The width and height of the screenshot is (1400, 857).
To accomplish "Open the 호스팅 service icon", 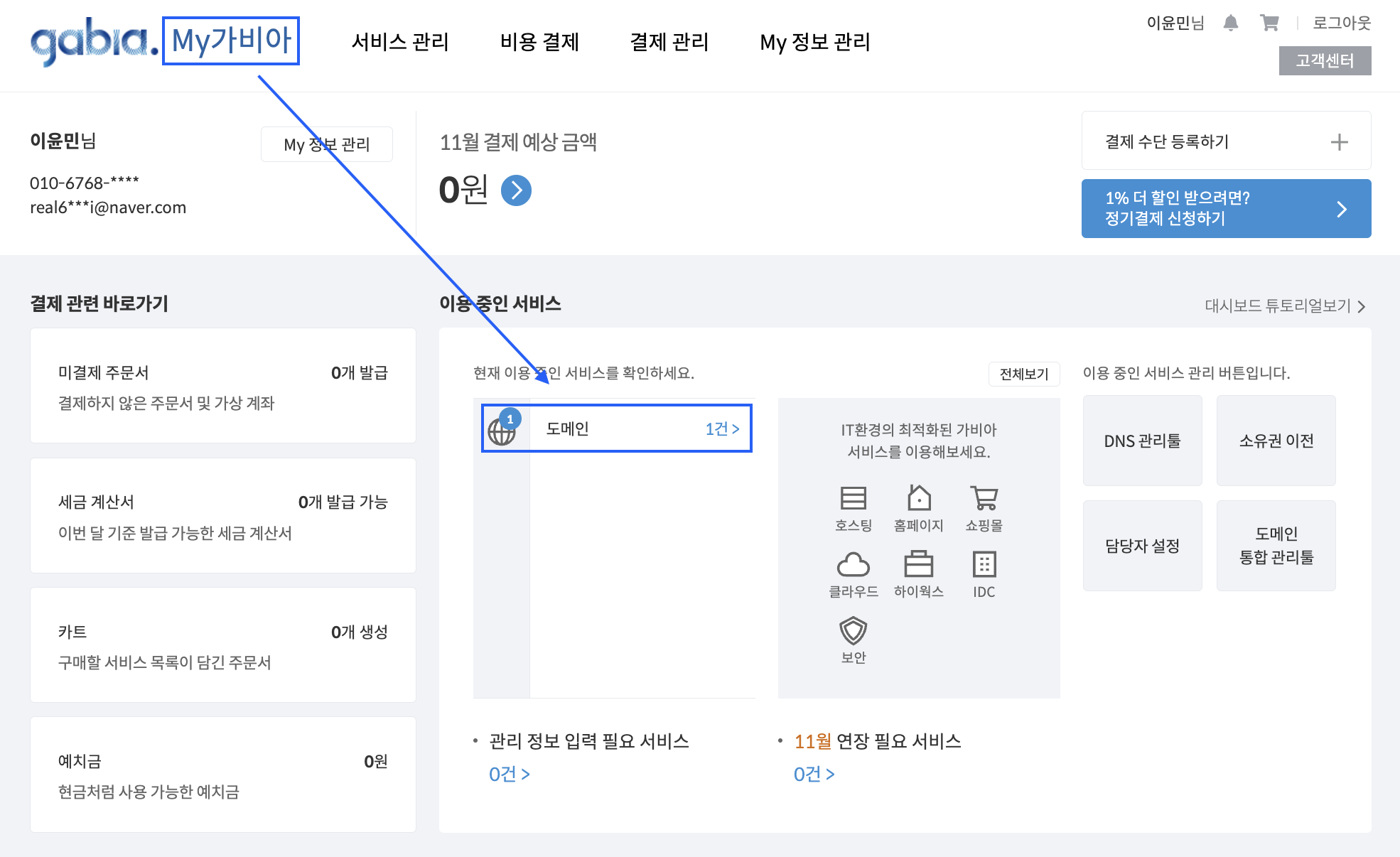I will point(853,510).
